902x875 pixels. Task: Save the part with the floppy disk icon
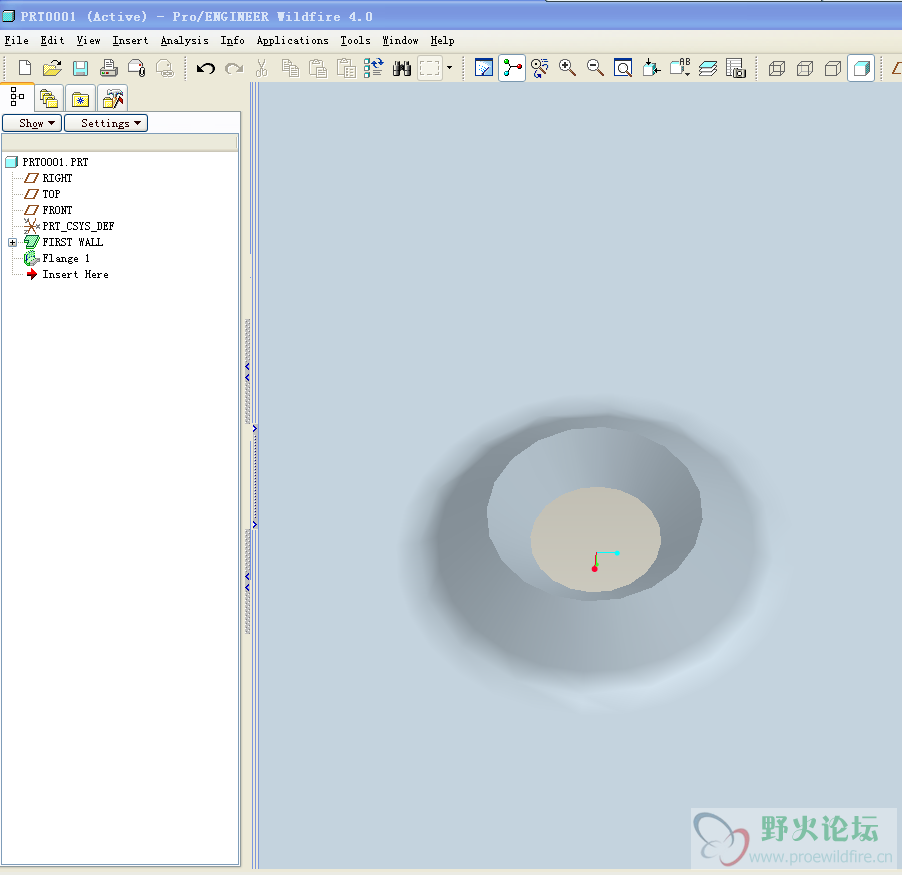click(80, 68)
